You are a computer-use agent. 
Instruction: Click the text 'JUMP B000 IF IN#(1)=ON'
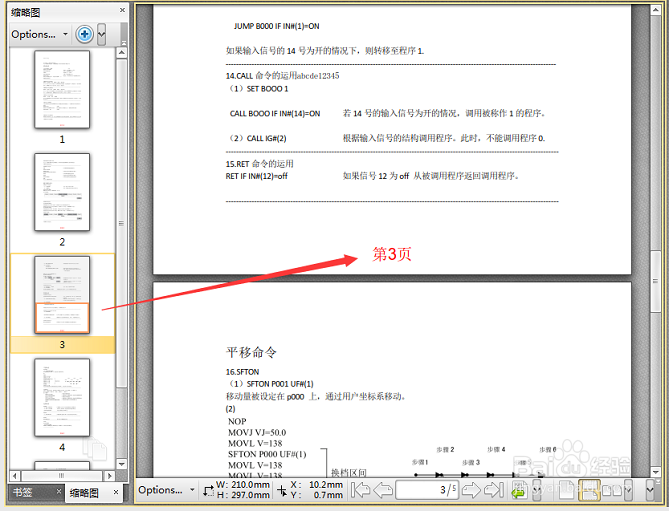[276, 26]
